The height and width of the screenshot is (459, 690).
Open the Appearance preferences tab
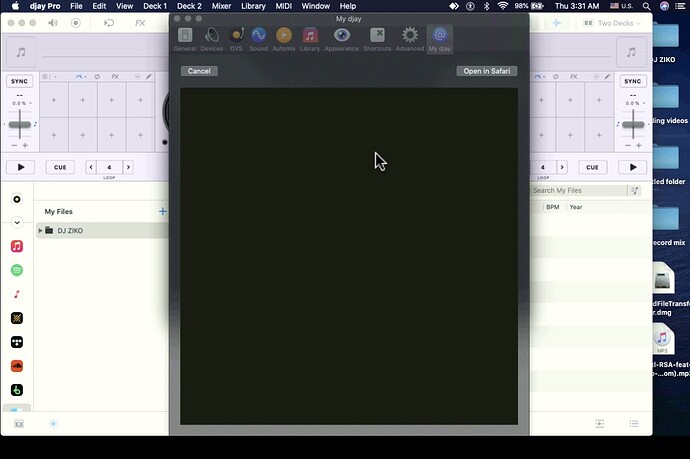tap(341, 40)
